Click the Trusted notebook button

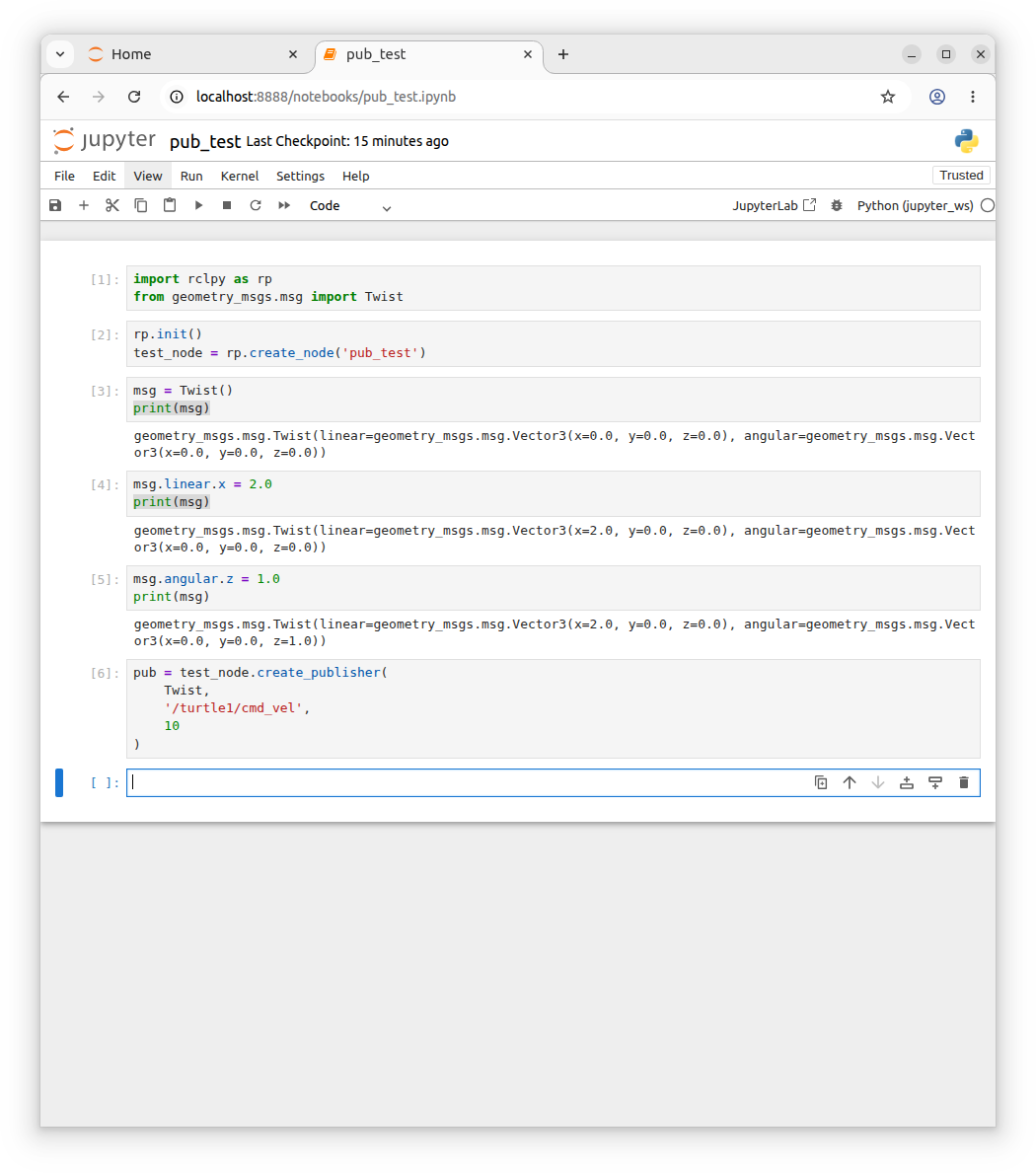[961, 175]
